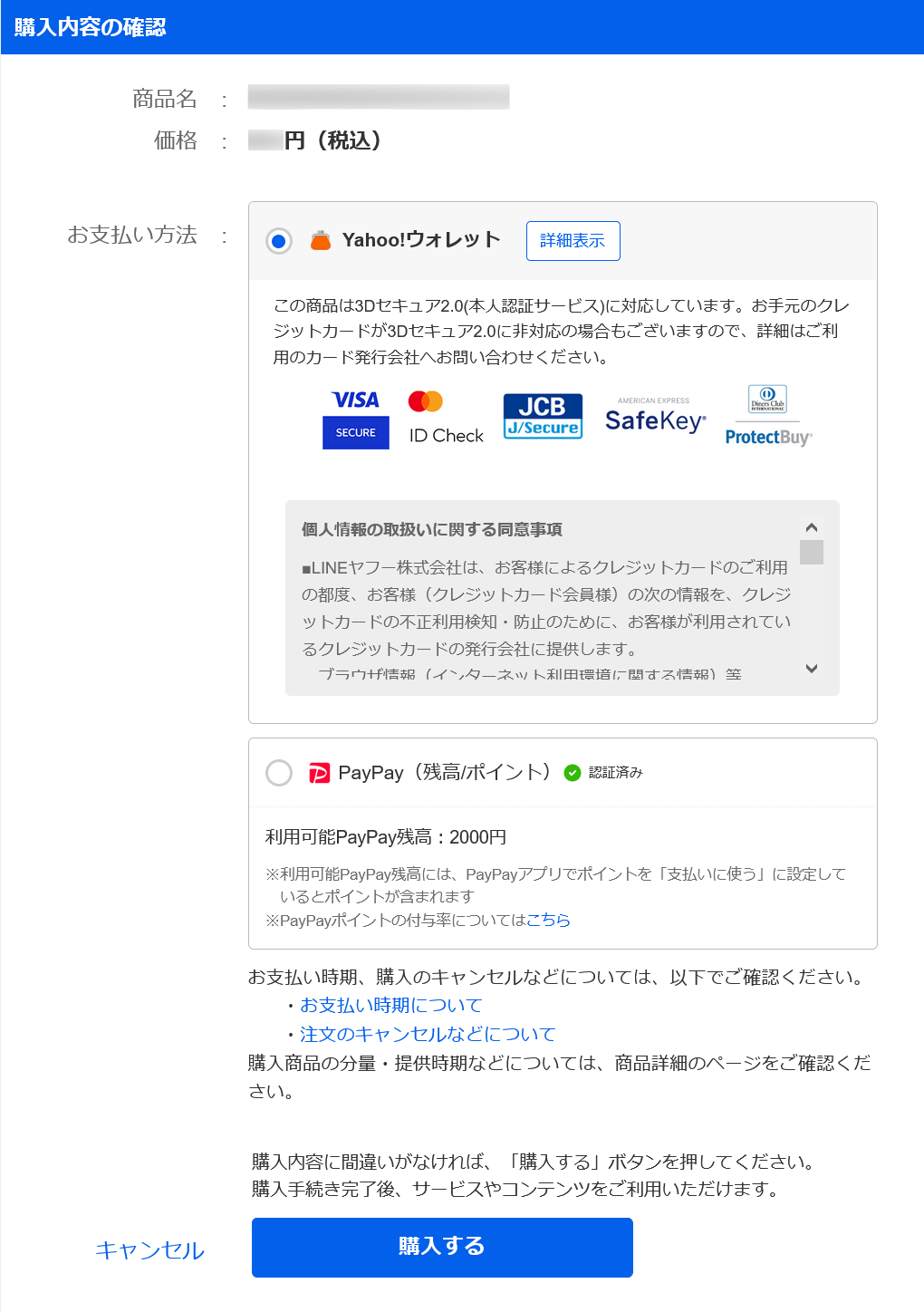This screenshot has width=924, height=1312.
Task: Click the 利用可能PayPay残高：2000円 text
Action: (386, 837)
